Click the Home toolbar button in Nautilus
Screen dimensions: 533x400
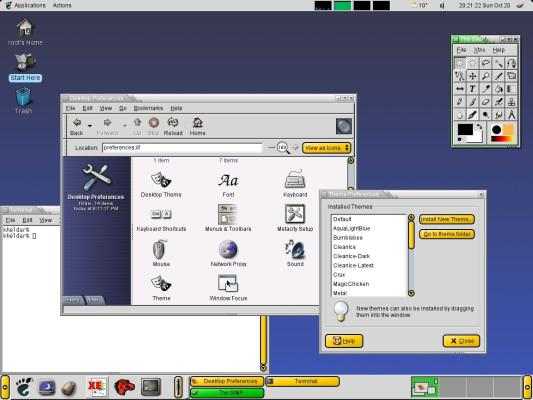[197, 126]
